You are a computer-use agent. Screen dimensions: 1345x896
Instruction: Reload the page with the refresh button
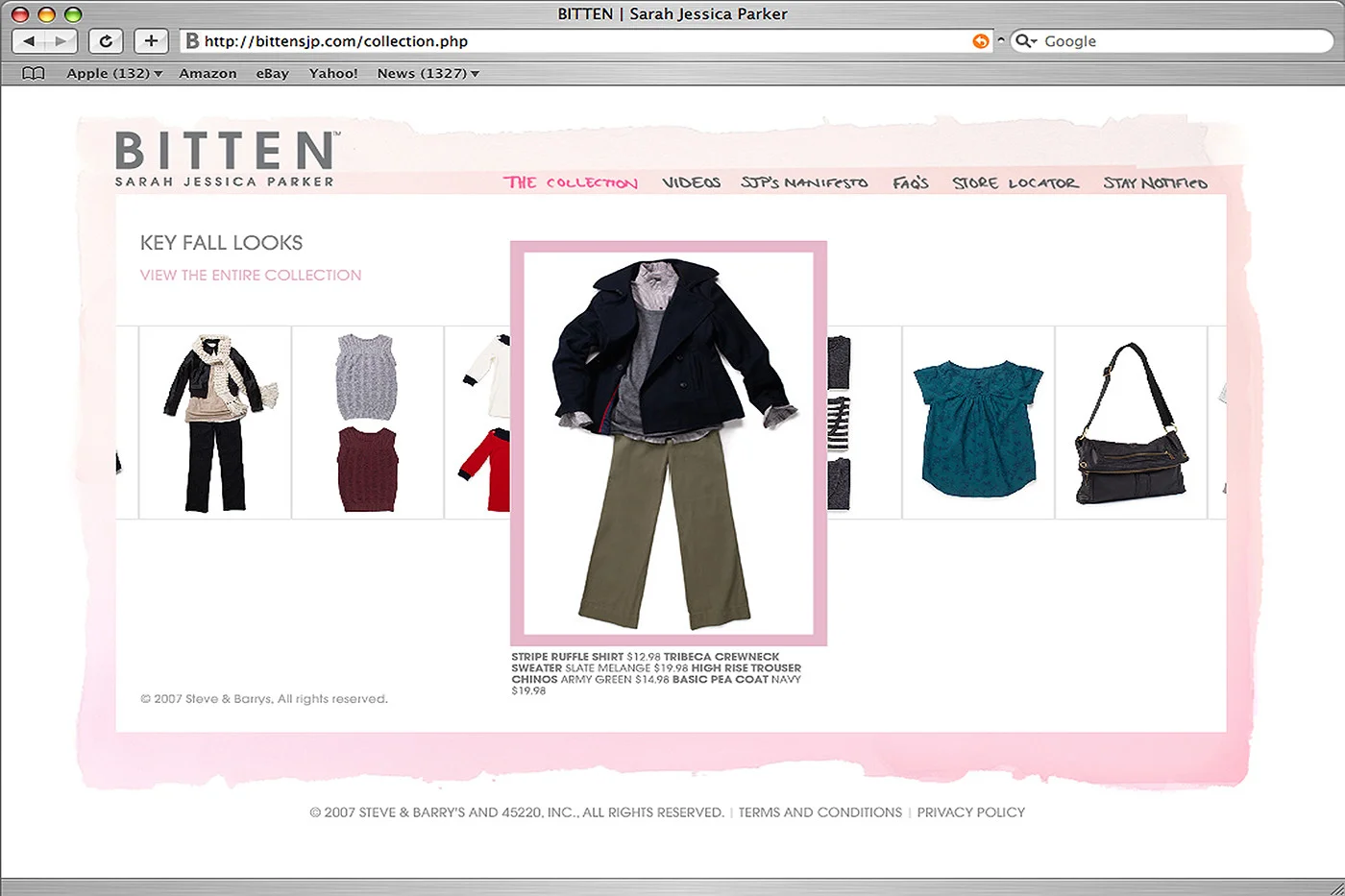click(106, 41)
